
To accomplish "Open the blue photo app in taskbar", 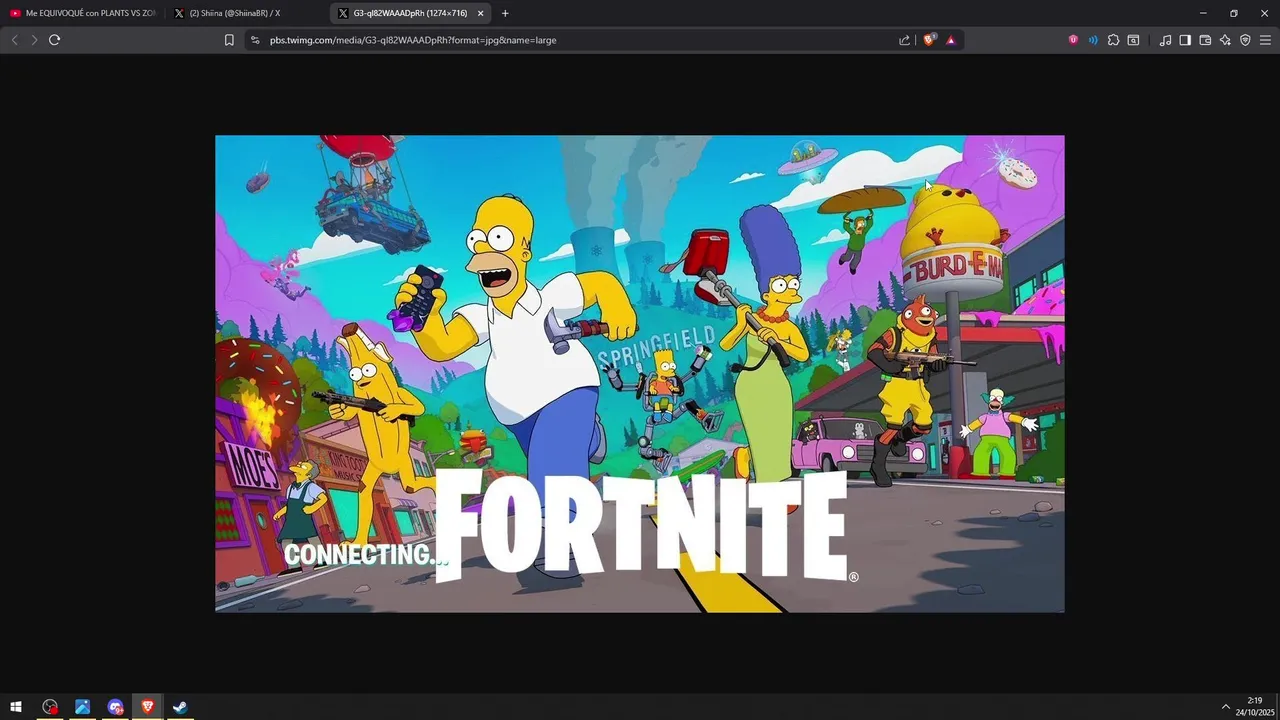I will point(82,707).
